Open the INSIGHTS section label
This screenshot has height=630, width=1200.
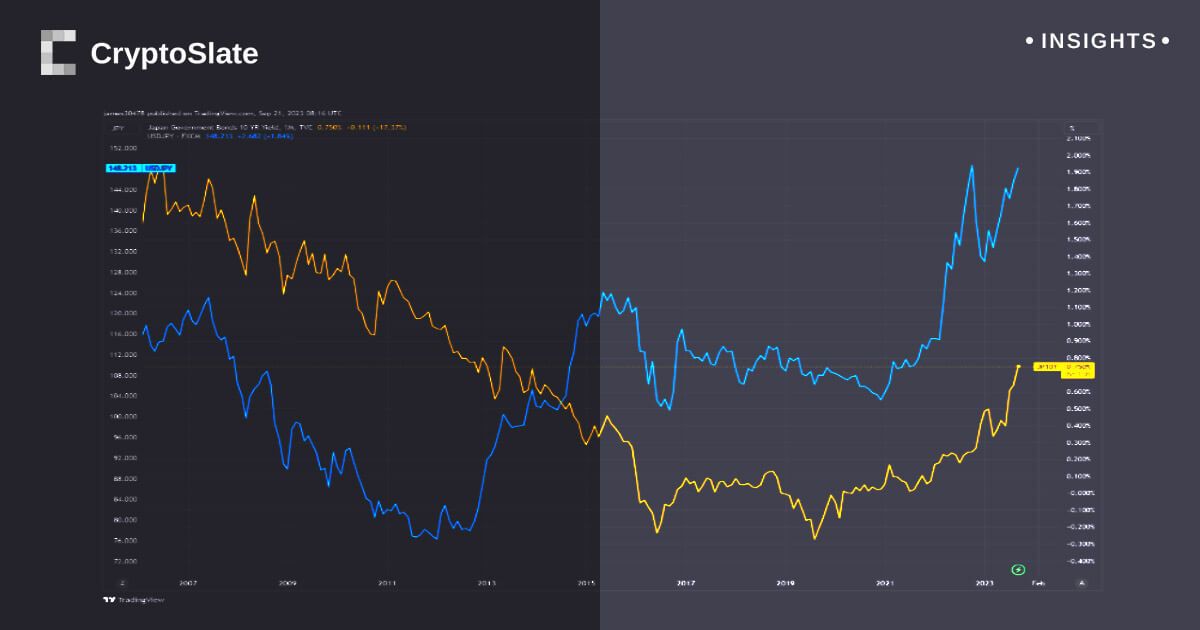(x=1098, y=41)
